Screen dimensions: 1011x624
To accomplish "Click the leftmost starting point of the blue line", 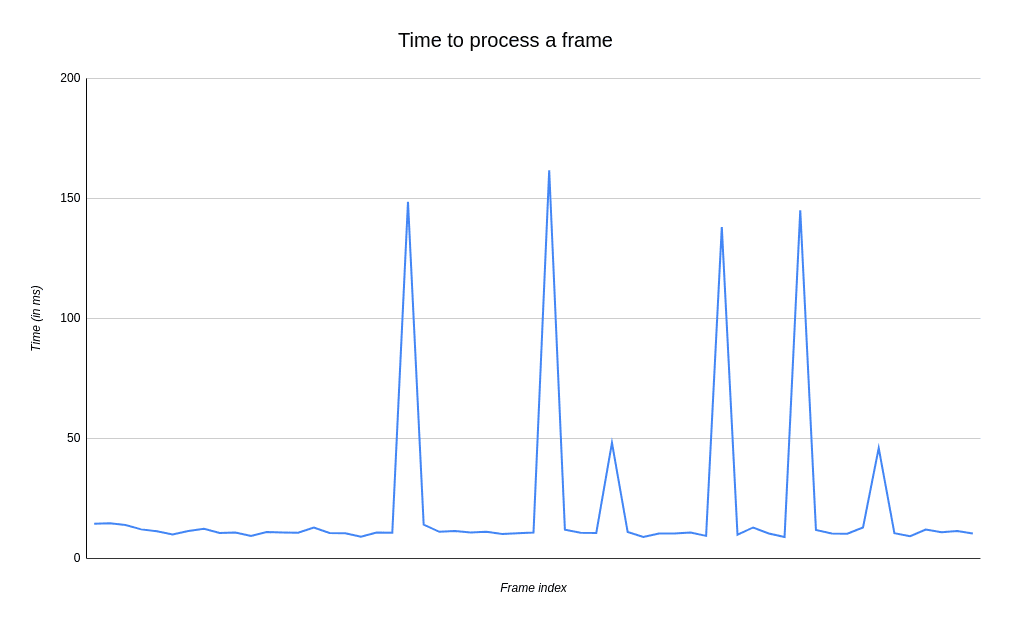I will pos(95,523).
